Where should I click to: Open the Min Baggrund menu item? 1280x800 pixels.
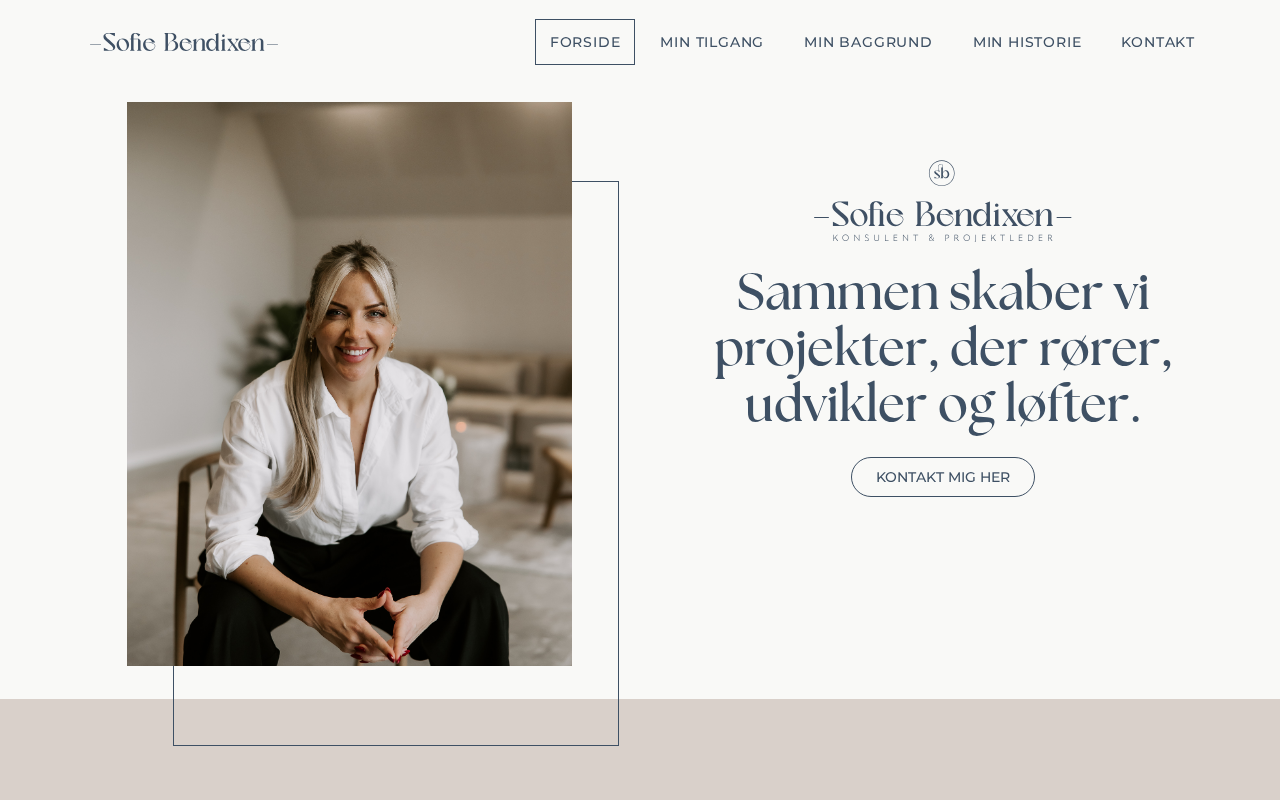click(x=868, y=42)
